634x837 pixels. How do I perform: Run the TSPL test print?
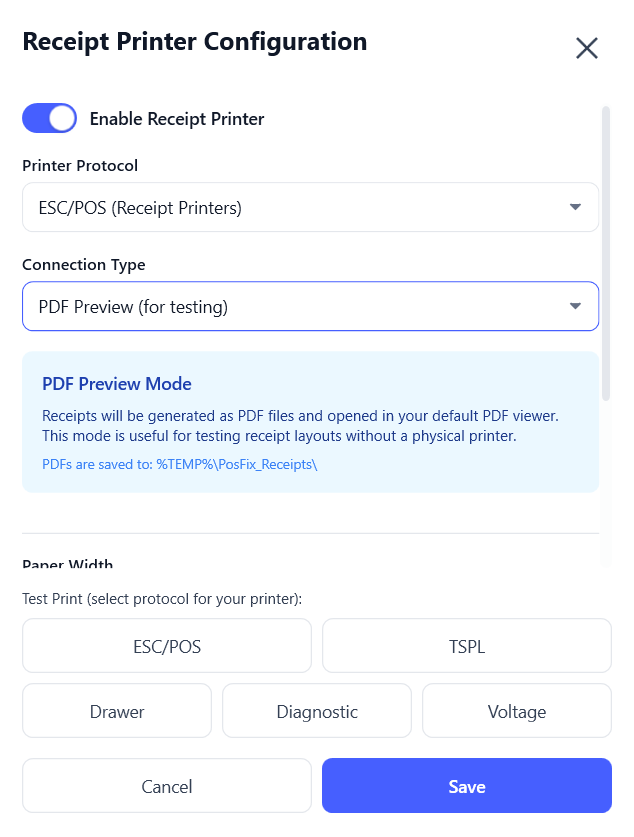coord(467,646)
